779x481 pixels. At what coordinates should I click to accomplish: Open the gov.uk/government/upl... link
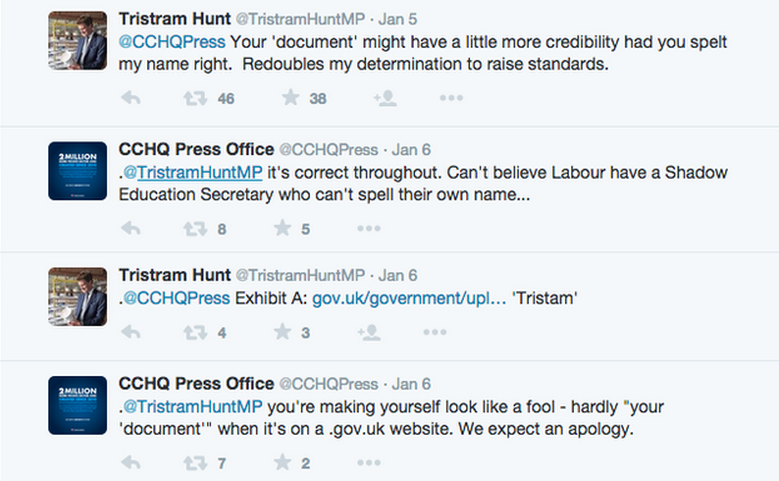pos(409,298)
